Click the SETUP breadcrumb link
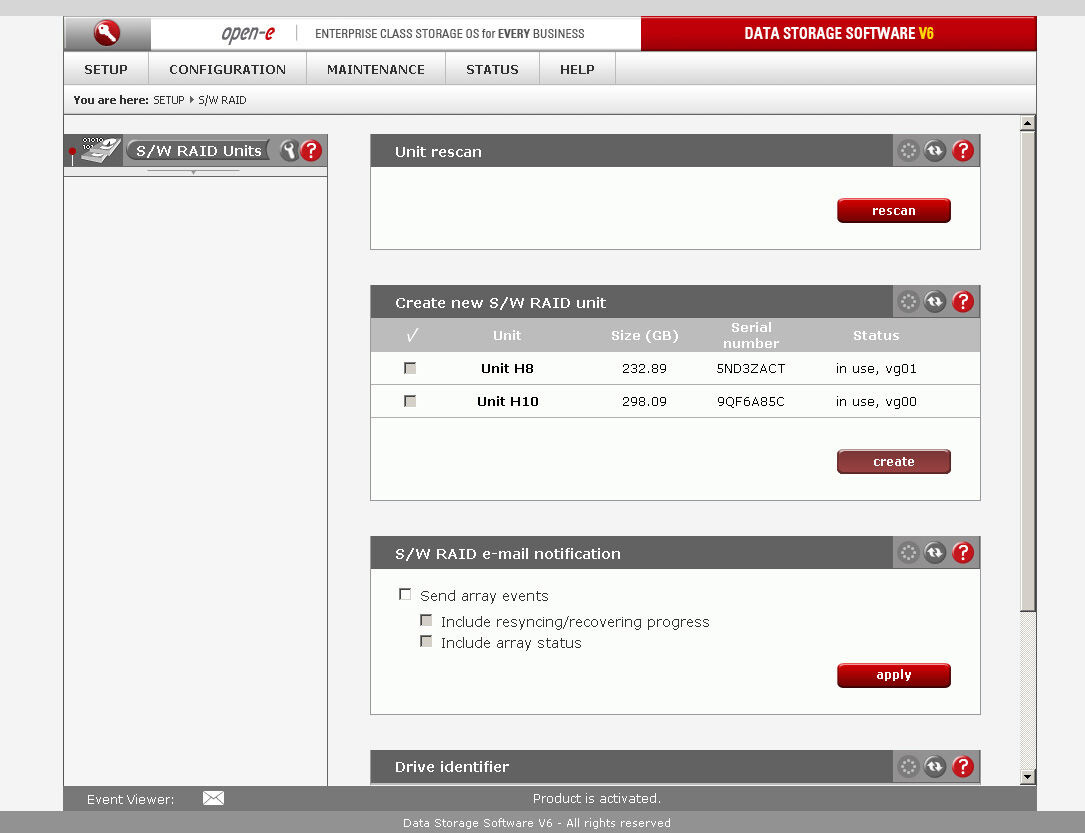1085x833 pixels. tap(168, 100)
